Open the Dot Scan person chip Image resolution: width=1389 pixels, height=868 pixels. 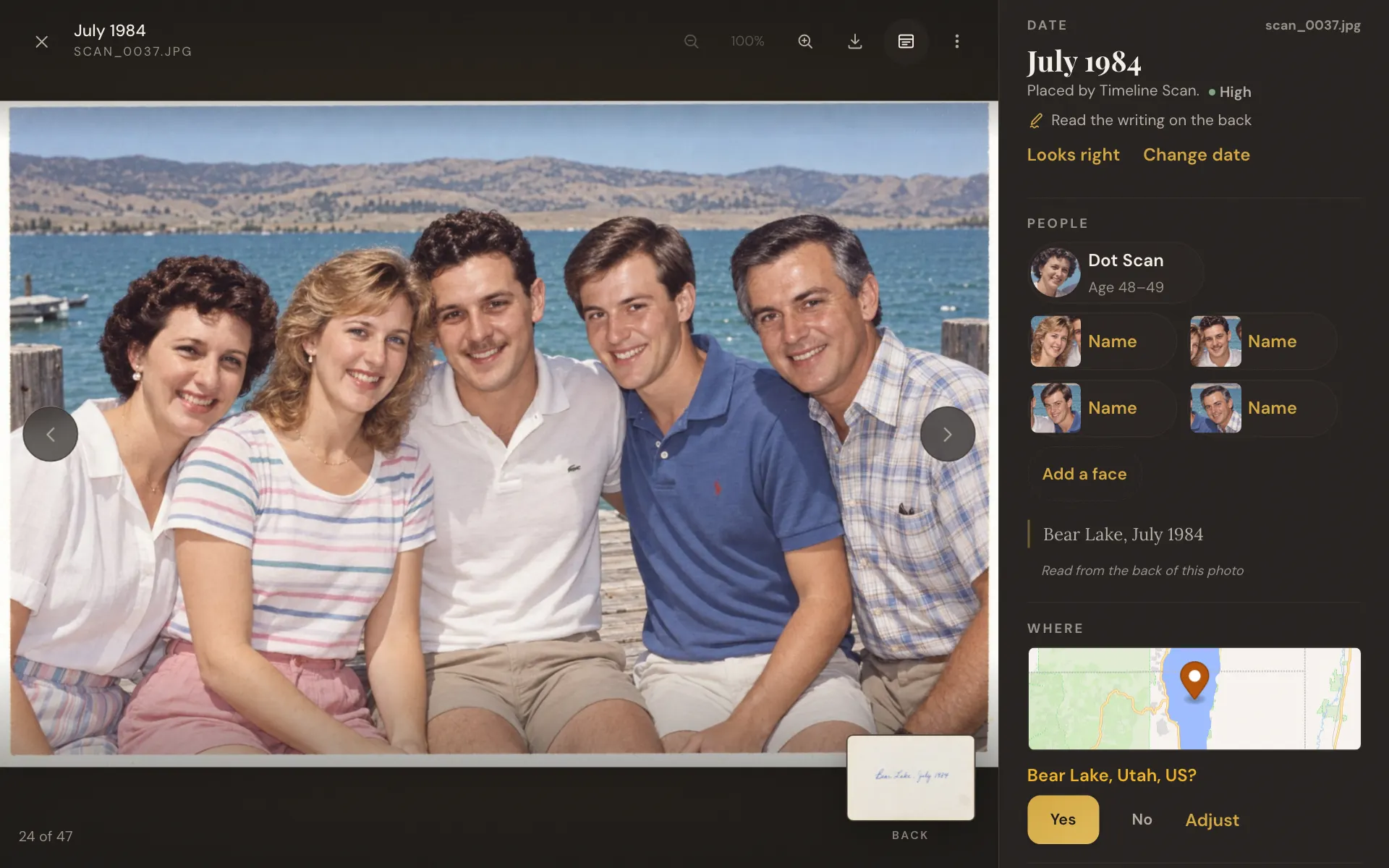coord(1116,272)
